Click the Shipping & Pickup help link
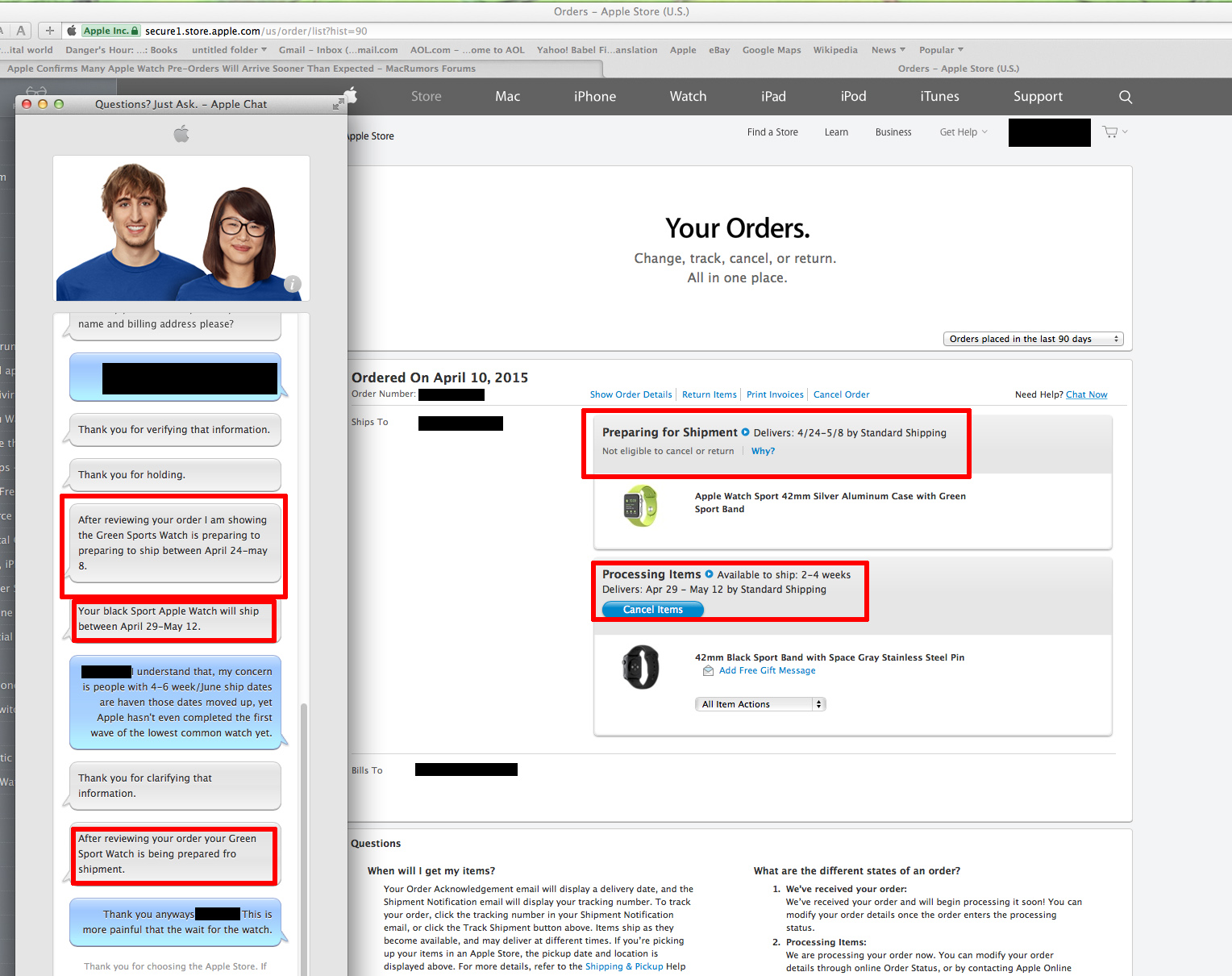 [x=623, y=966]
